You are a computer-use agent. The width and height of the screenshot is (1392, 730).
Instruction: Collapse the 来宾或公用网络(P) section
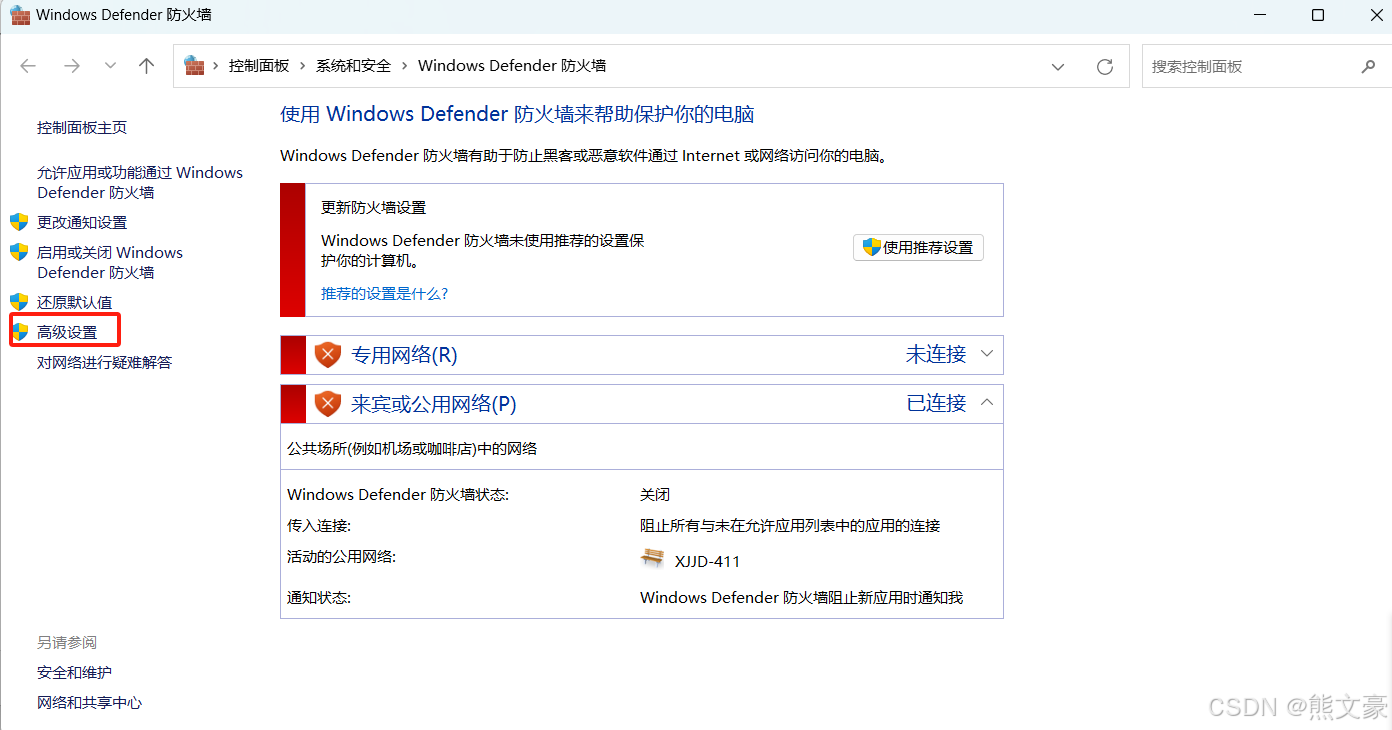pyautogui.click(x=642, y=404)
